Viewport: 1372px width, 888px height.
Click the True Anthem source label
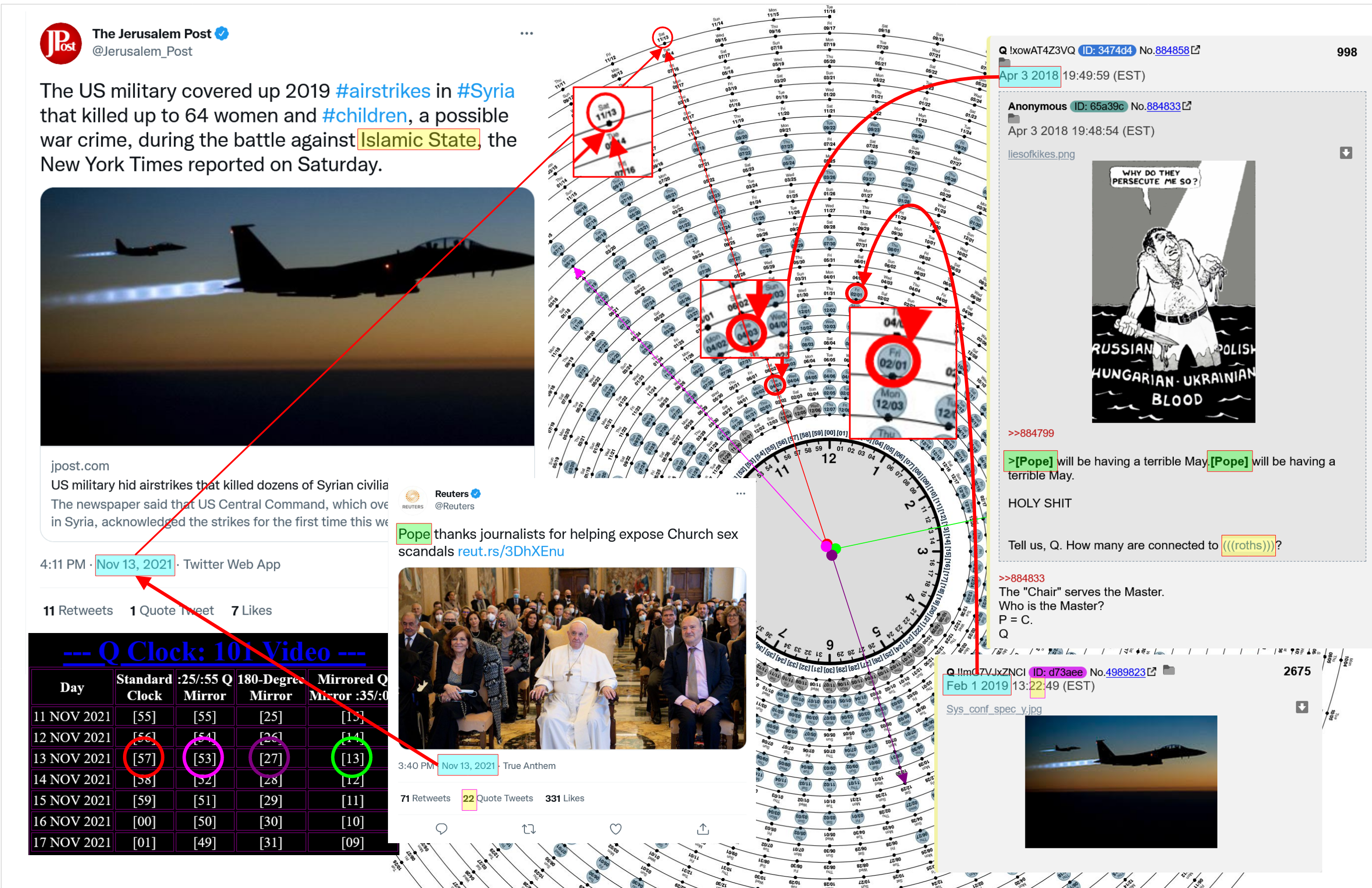coord(529,766)
